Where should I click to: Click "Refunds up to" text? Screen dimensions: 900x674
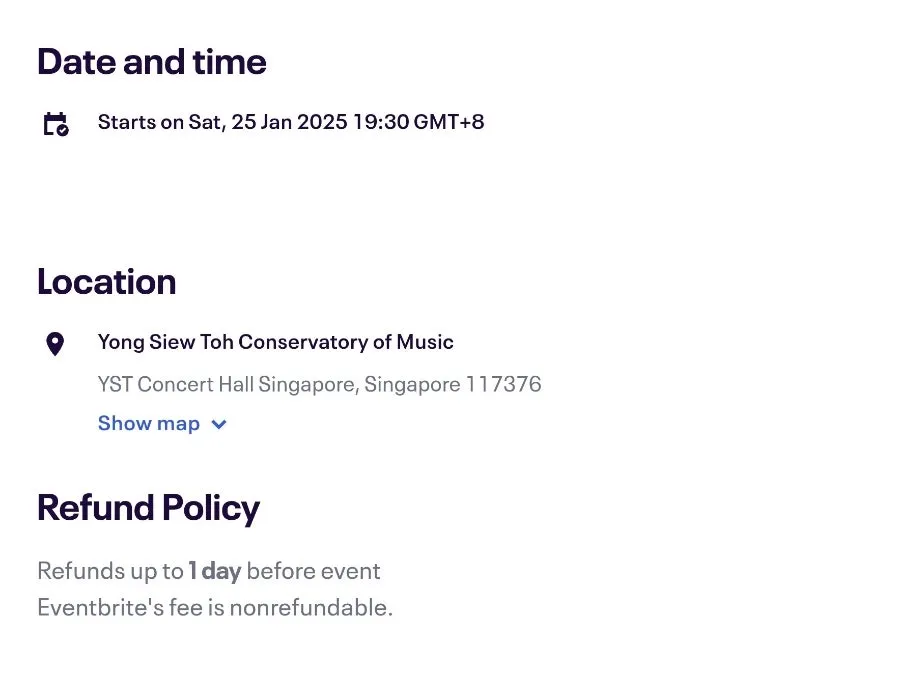110,571
